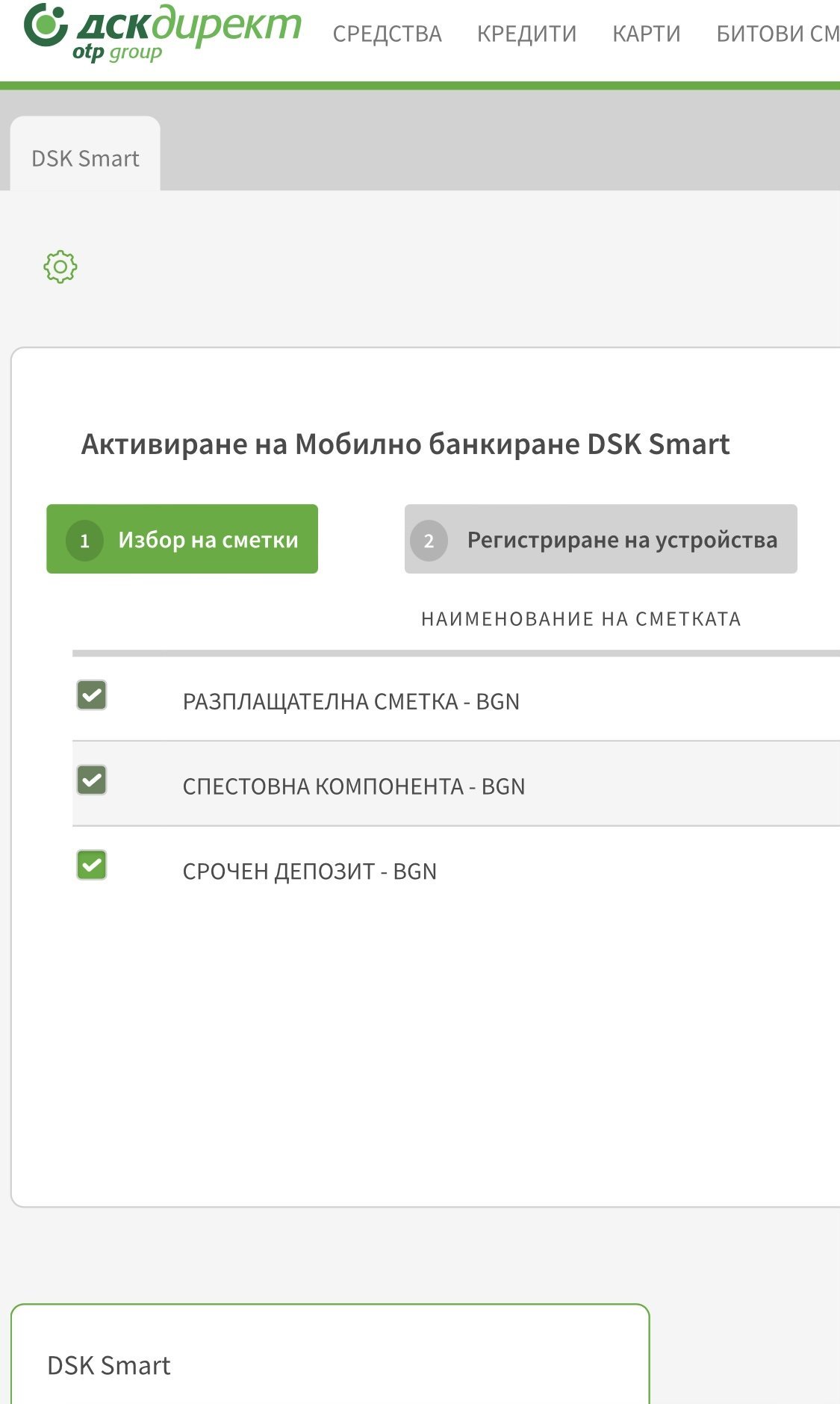This screenshot has width=840, height=1404.
Task: Click the step 1 number badge
Action: [x=84, y=540]
